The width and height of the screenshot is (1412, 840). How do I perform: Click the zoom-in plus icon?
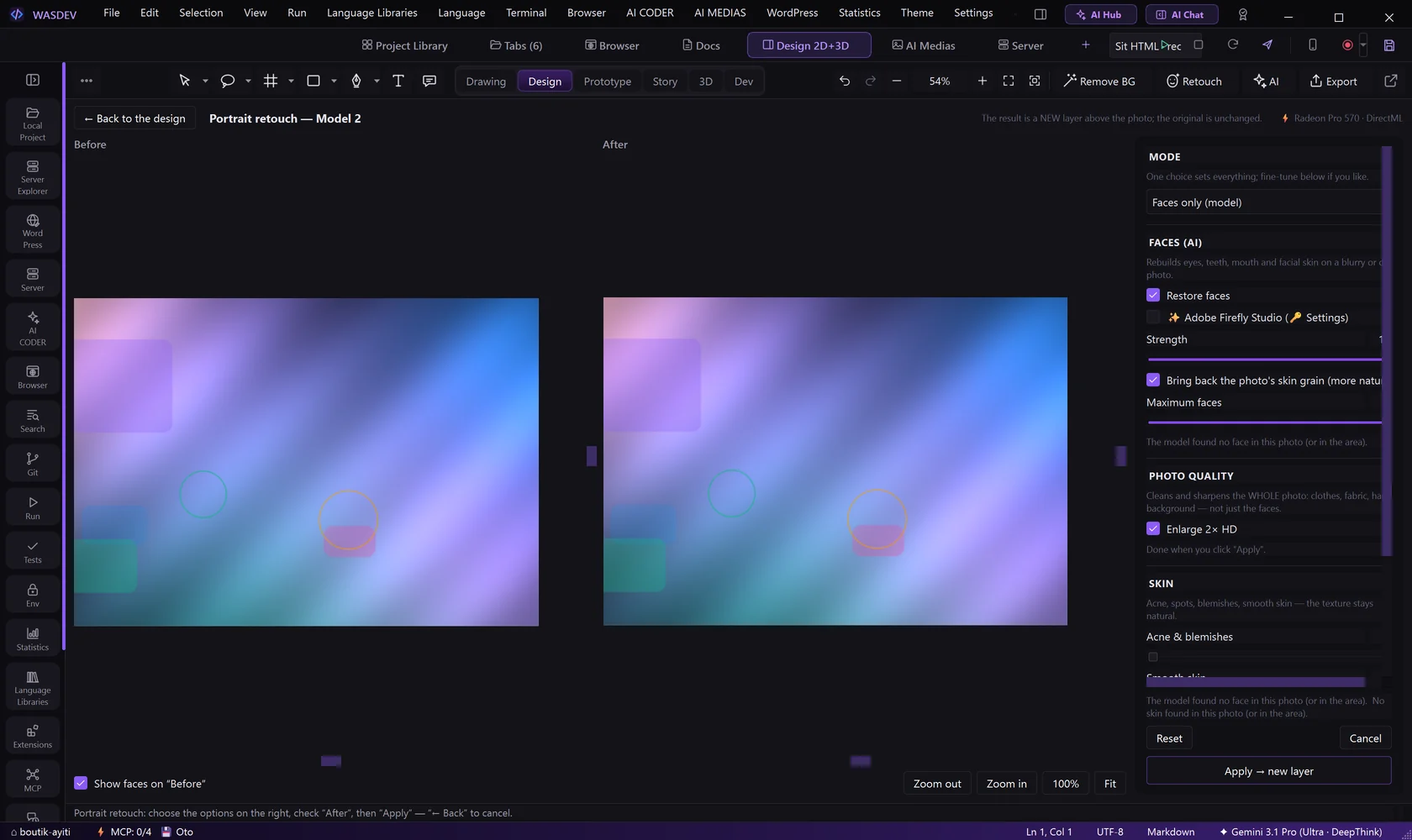coord(982,81)
